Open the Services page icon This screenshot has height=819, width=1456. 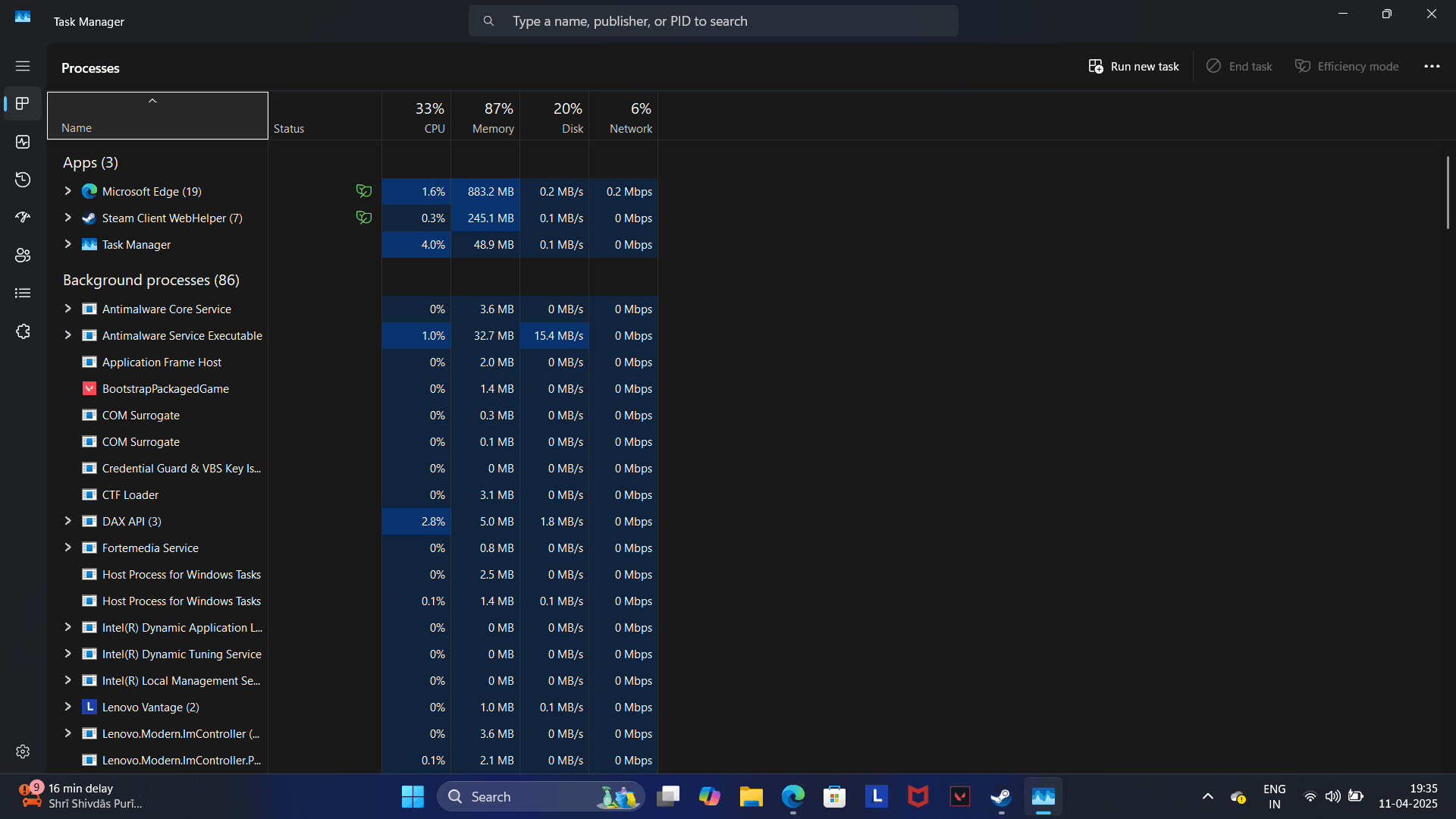(23, 331)
